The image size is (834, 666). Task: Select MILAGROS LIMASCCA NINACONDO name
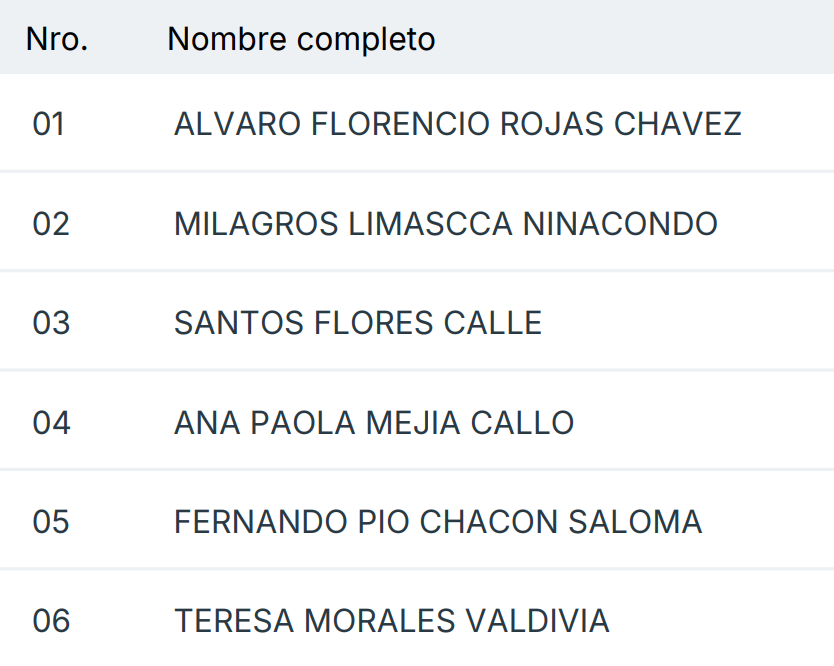[445, 223]
